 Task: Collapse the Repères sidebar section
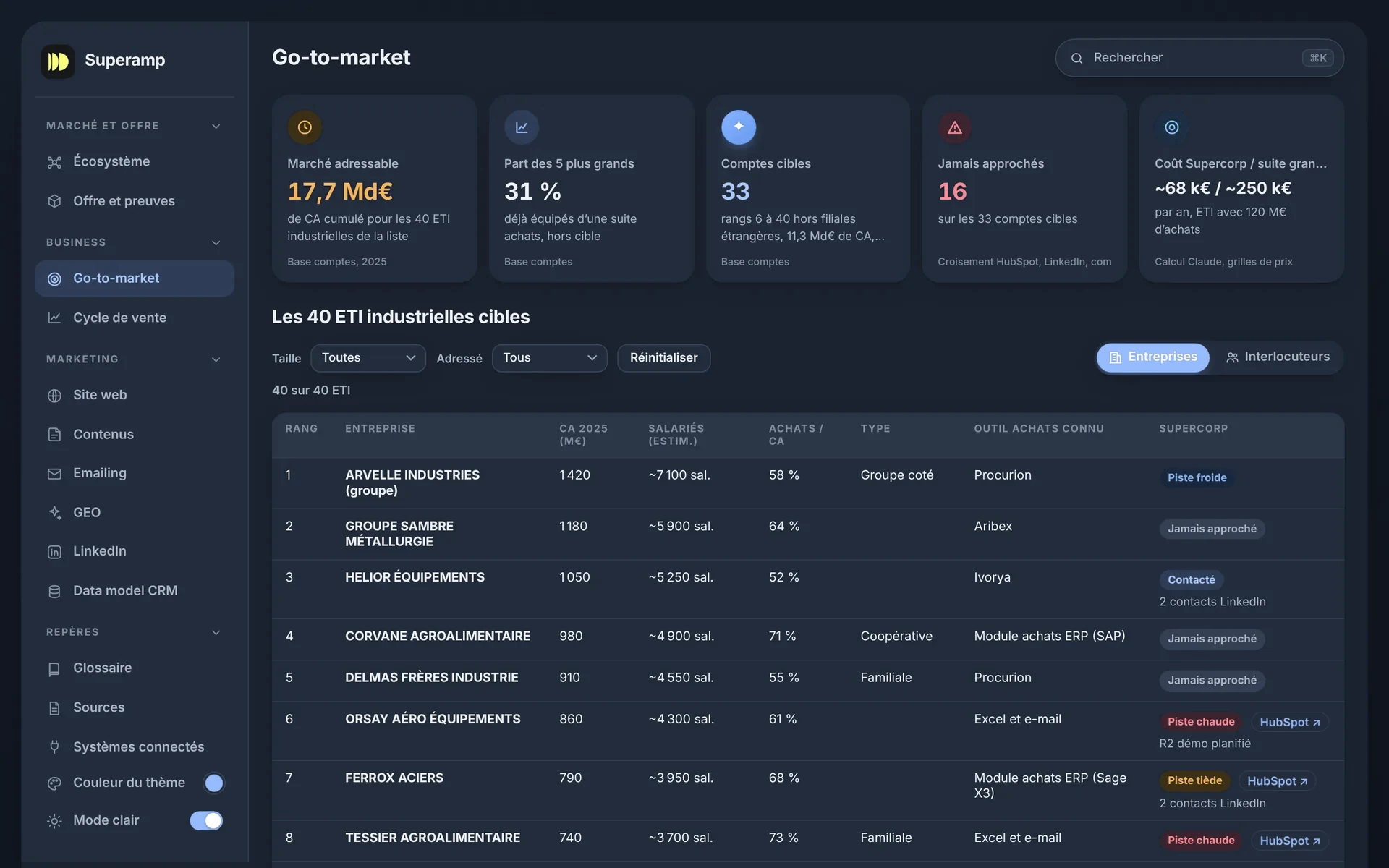216,632
